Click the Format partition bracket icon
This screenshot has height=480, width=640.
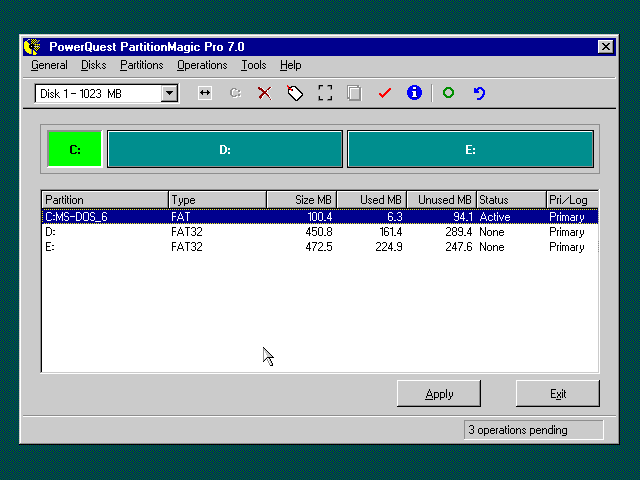tap(325, 93)
